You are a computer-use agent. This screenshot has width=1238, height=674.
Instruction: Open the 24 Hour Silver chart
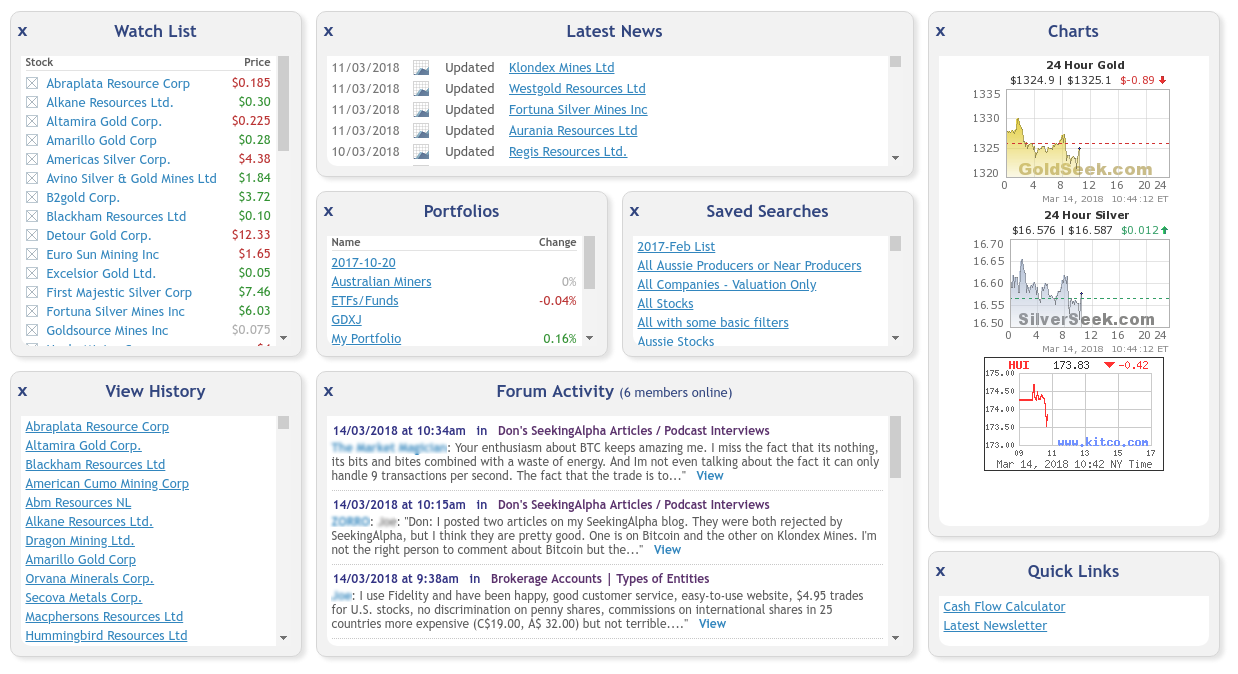(1085, 281)
